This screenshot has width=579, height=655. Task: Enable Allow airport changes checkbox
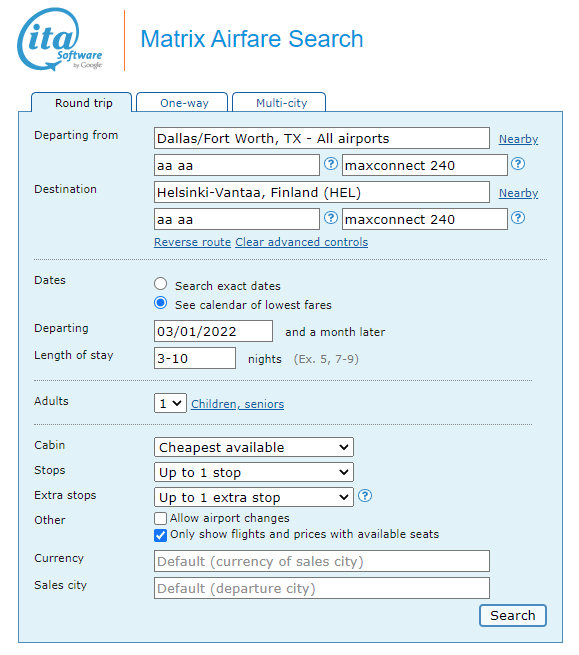[160, 518]
